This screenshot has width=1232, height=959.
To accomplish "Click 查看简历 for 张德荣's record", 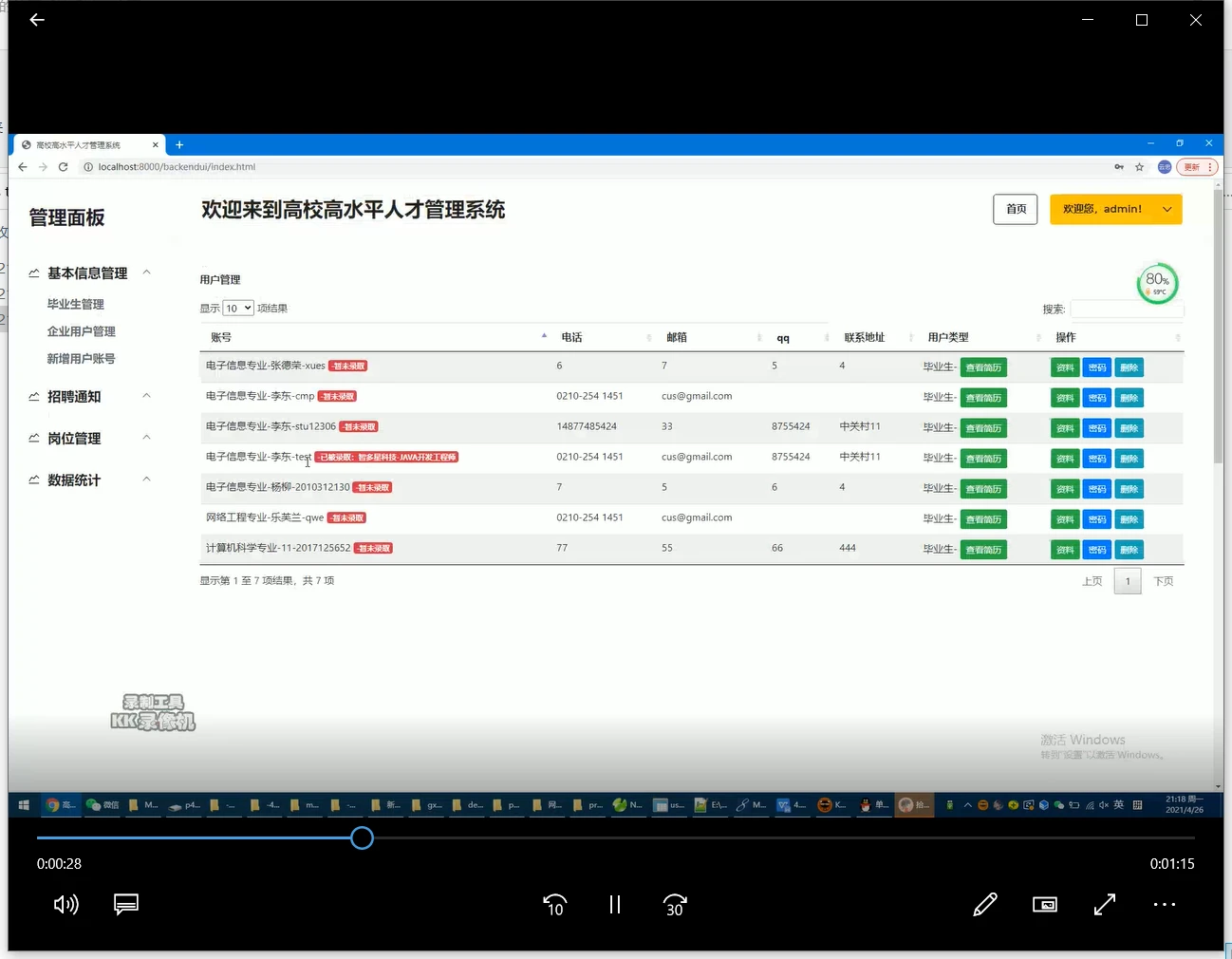I will click(x=983, y=367).
